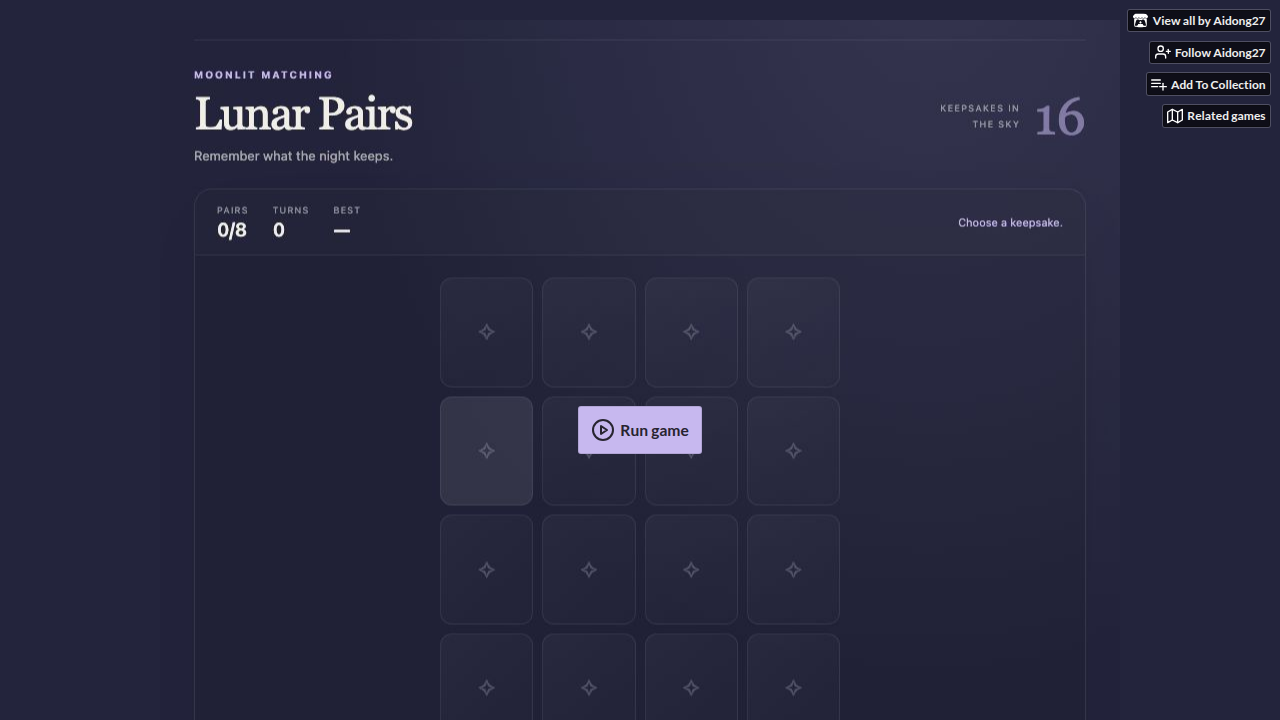Flip the third card in the third row
Image resolution: width=1280 pixels, height=720 pixels.
coord(691,570)
